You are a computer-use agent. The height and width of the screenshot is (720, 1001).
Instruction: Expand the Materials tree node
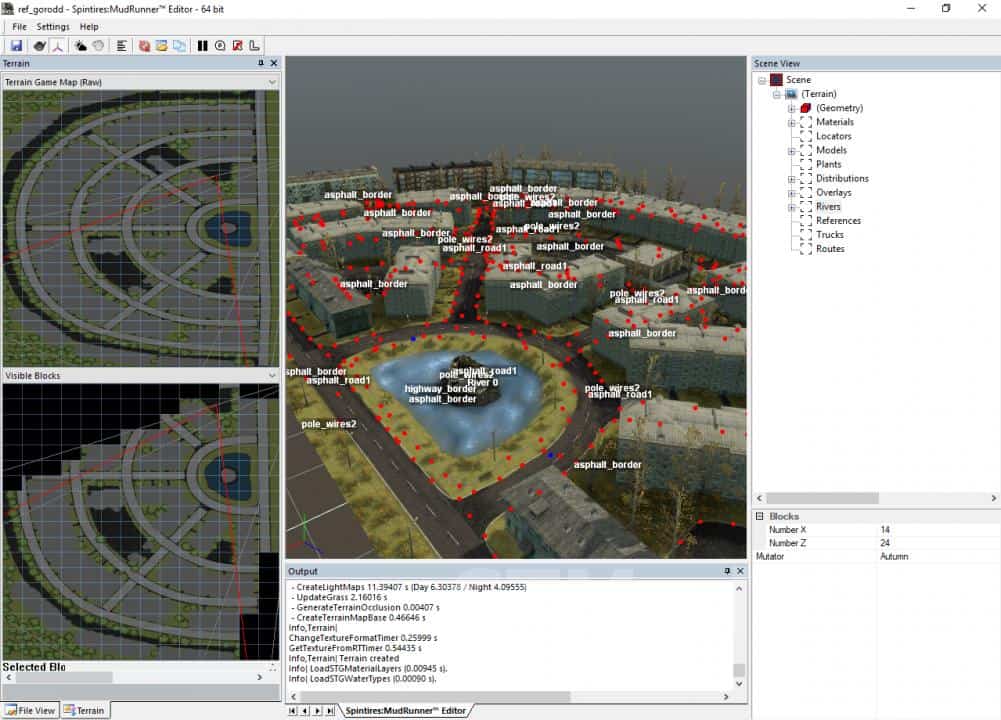(x=791, y=122)
